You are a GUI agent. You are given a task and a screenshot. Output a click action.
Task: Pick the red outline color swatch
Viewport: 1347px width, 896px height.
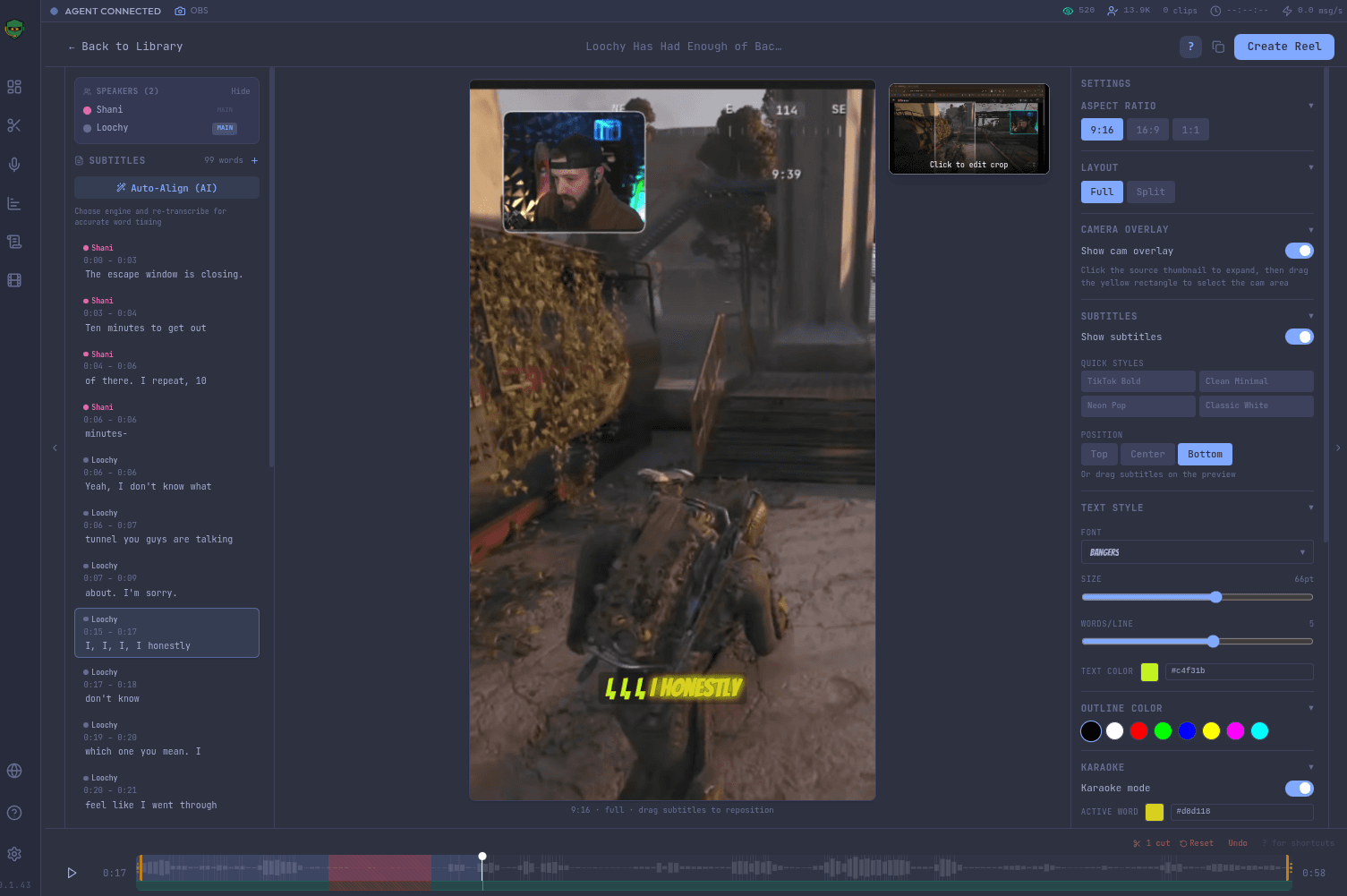click(1138, 731)
